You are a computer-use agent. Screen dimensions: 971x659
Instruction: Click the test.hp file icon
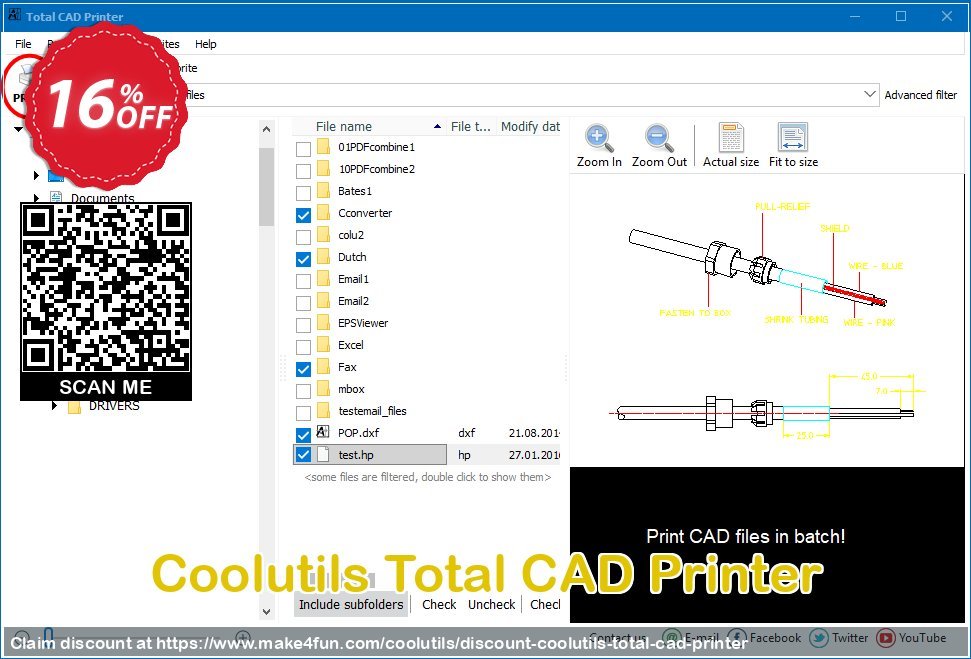pyautogui.click(x=323, y=454)
